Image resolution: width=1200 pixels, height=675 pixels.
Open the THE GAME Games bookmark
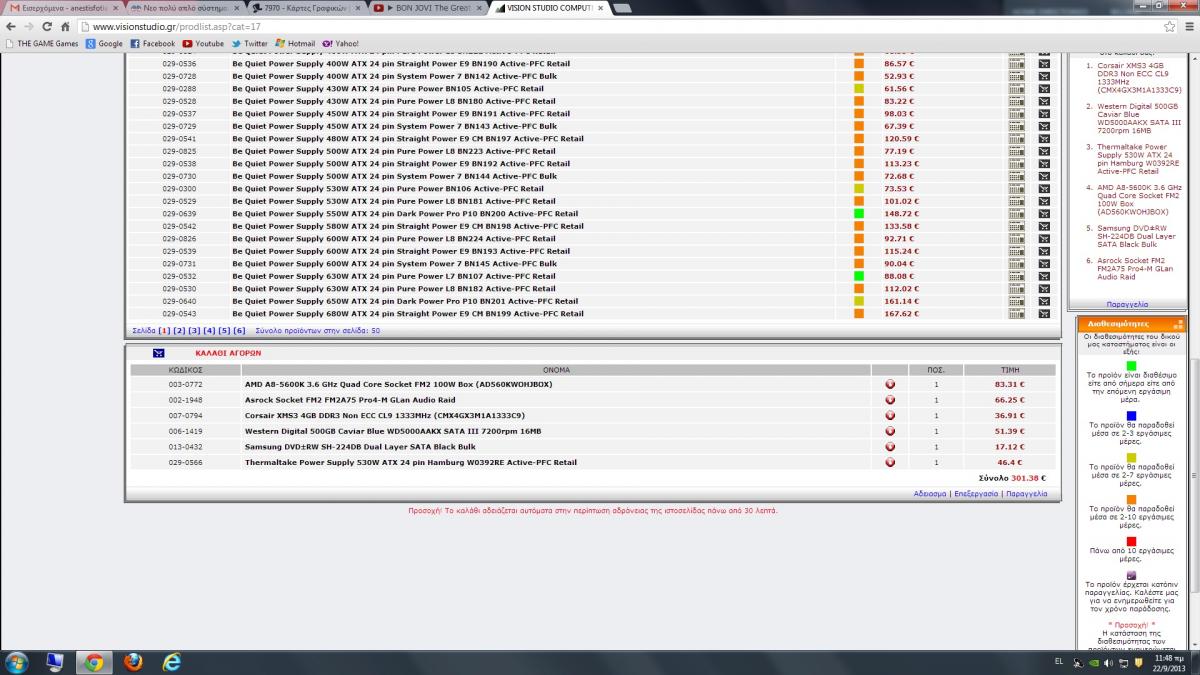[42, 44]
